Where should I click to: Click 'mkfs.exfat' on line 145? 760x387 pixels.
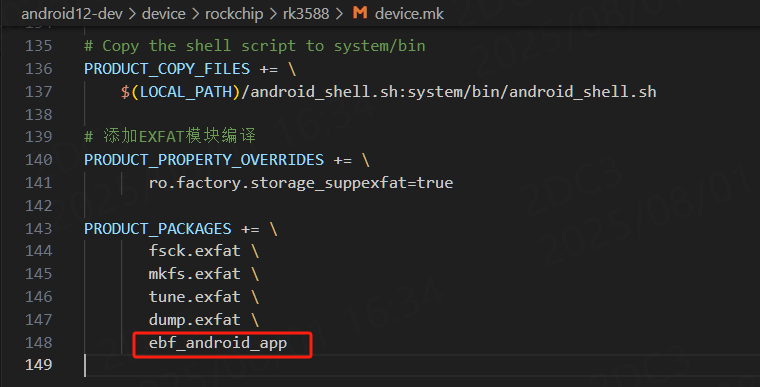[194, 274]
